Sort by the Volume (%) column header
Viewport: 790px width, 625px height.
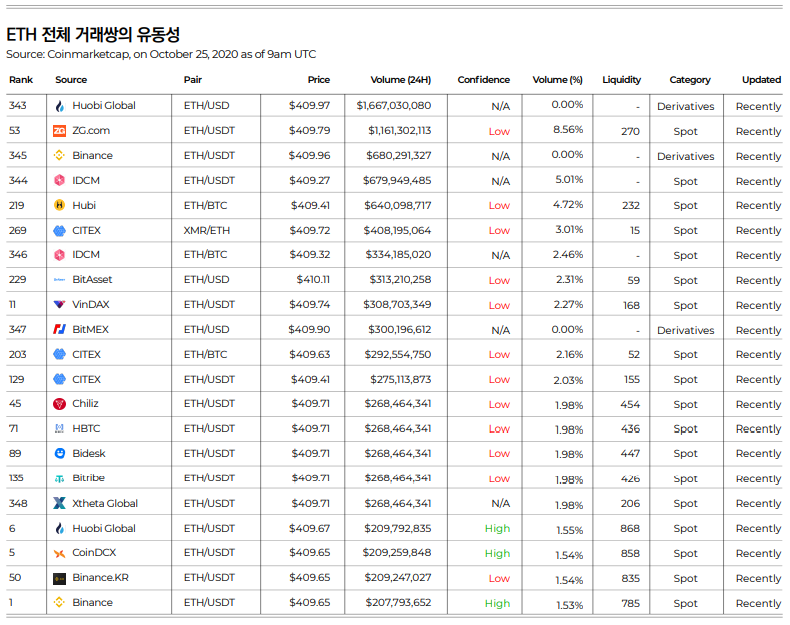tap(558, 80)
